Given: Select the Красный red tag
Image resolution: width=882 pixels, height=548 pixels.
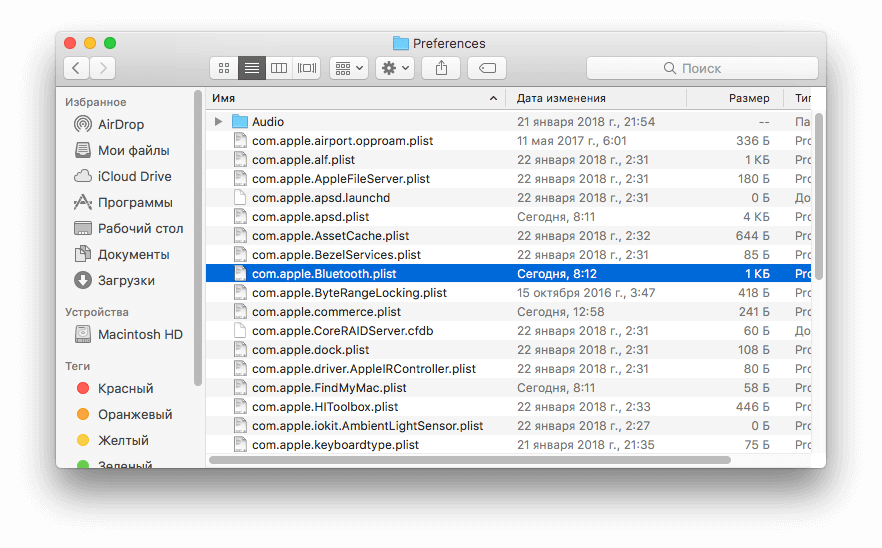Looking at the screenshot, I should coord(125,388).
